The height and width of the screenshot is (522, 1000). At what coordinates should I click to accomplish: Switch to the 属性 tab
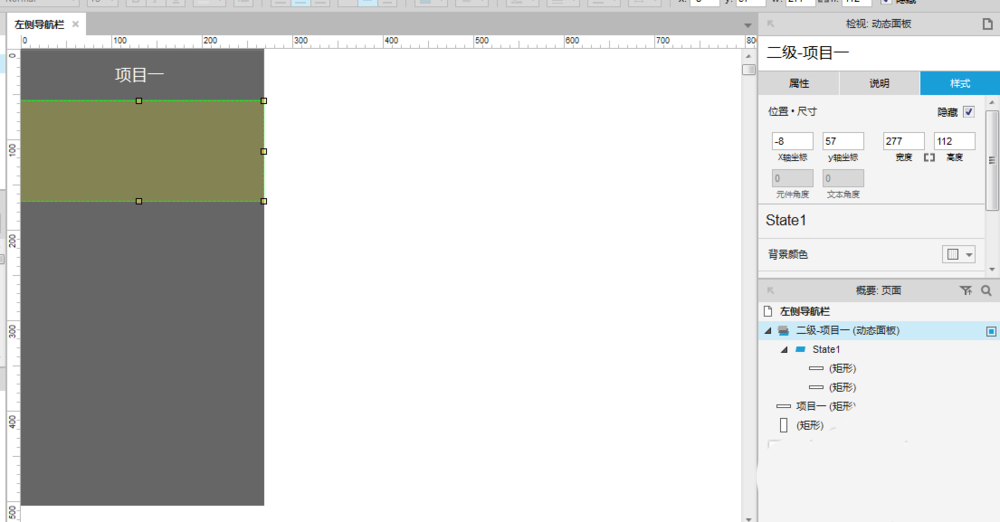pyautogui.click(x=798, y=83)
